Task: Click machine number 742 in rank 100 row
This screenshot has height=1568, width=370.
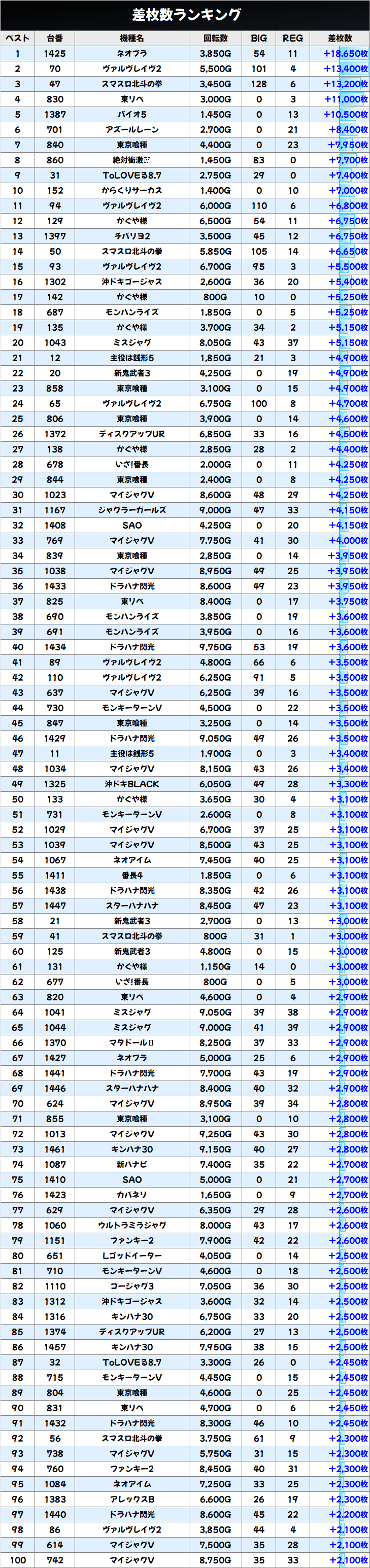Action: pos(55,1560)
